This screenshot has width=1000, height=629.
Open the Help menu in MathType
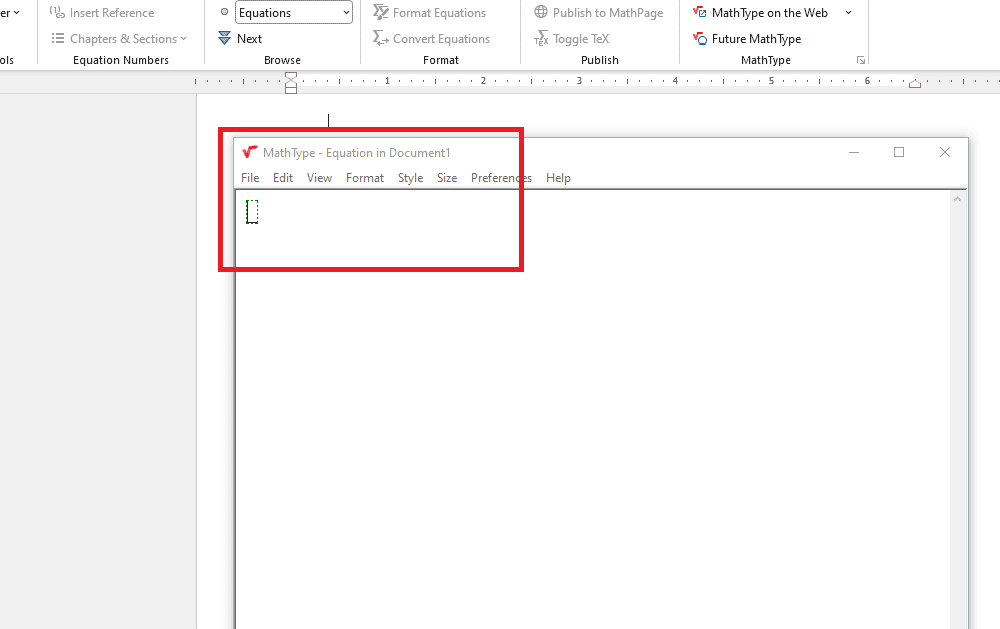[558, 178]
